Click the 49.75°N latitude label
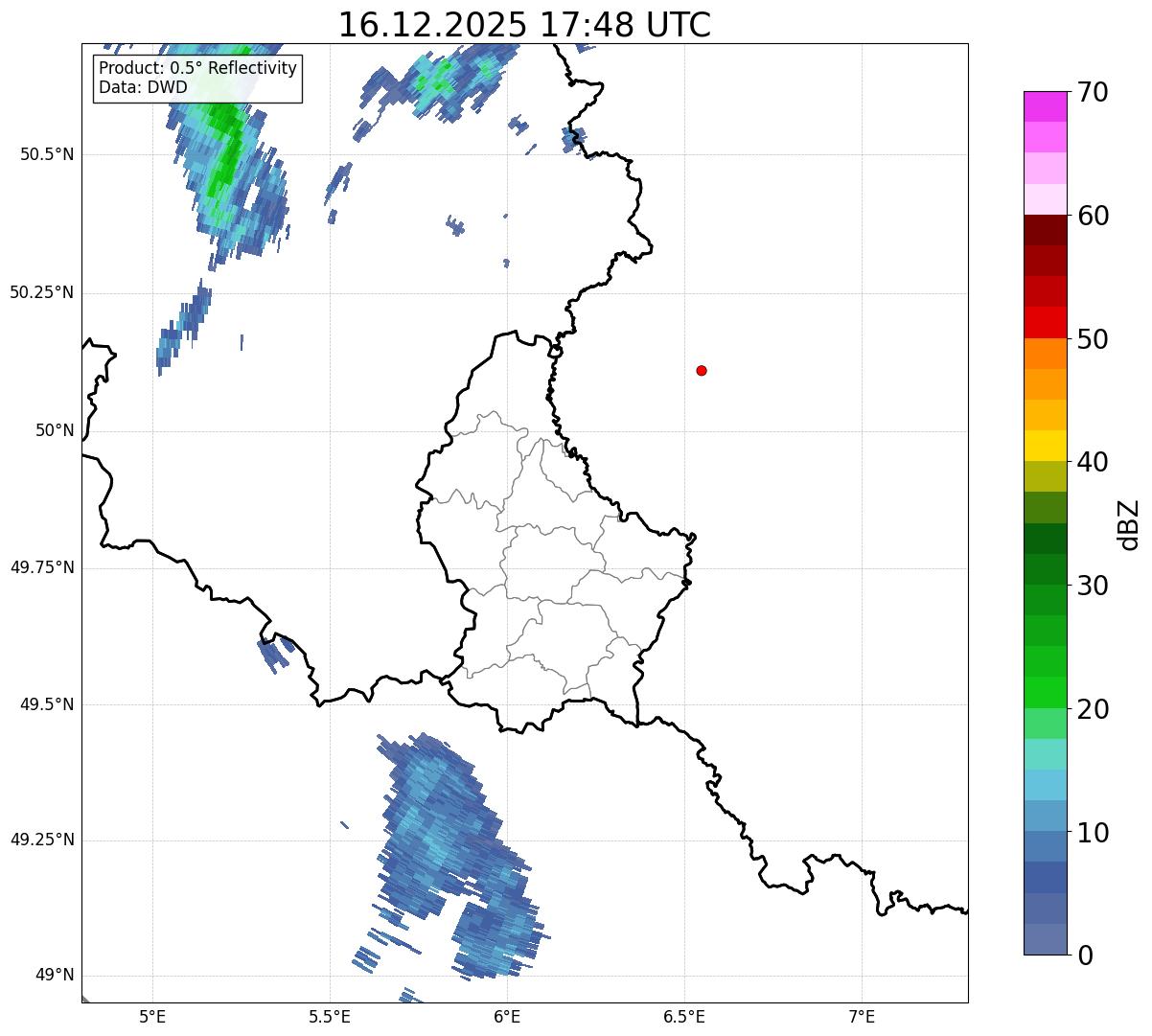 coord(42,567)
